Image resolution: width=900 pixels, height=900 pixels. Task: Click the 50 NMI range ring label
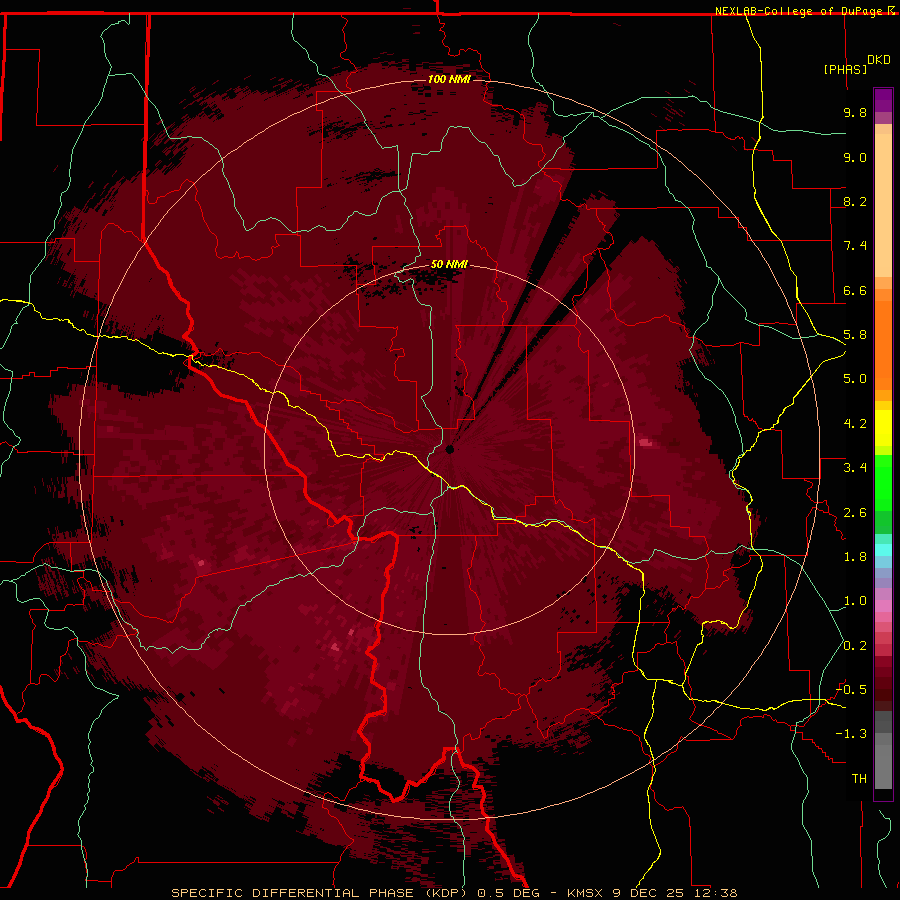click(449, 264)
